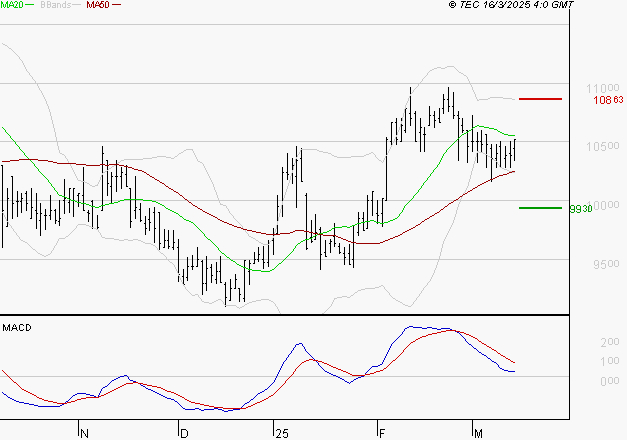The image size is (627, 440).
Task: Click the MA20 legend label
Action: (x=12, y=5)
